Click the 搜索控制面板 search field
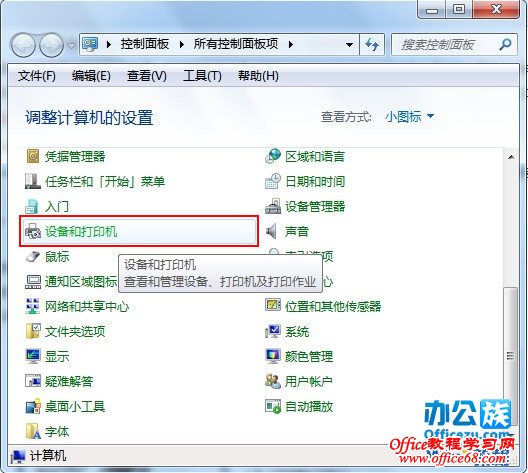The image size is (528, 473). 446,44
